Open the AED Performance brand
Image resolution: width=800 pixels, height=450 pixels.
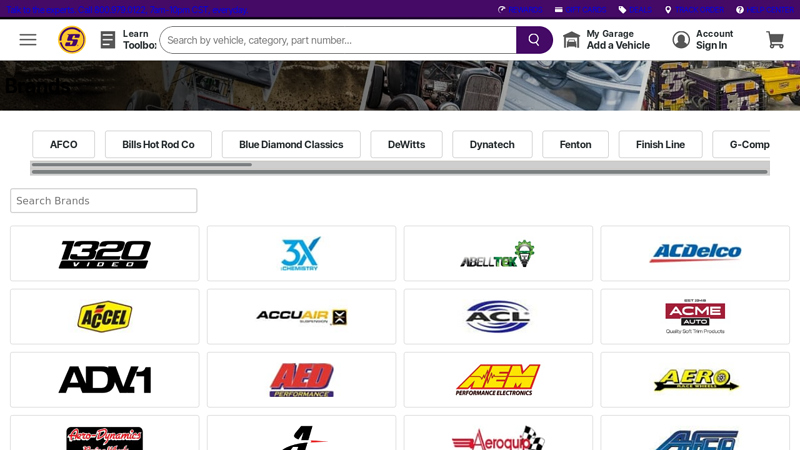coord(302,380)
